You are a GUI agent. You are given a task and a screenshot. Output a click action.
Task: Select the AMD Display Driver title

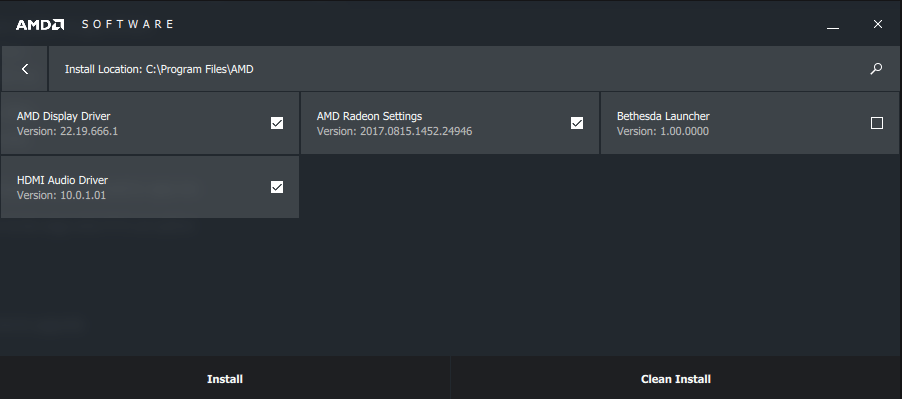point(63,116)
